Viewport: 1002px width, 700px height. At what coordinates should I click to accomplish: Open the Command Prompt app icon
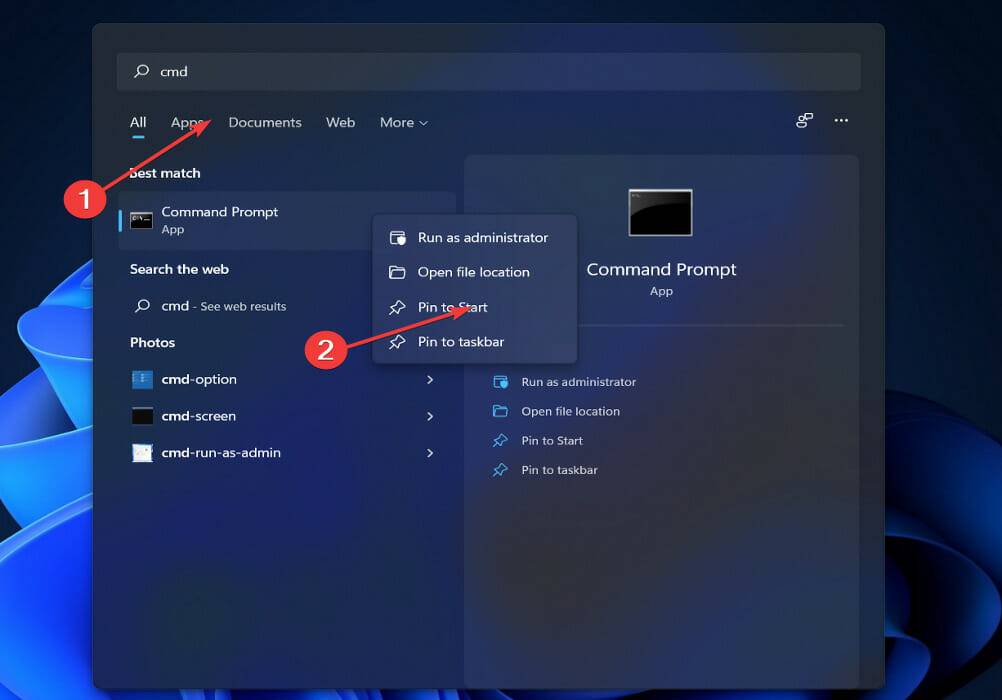click(x=141, y=219)
